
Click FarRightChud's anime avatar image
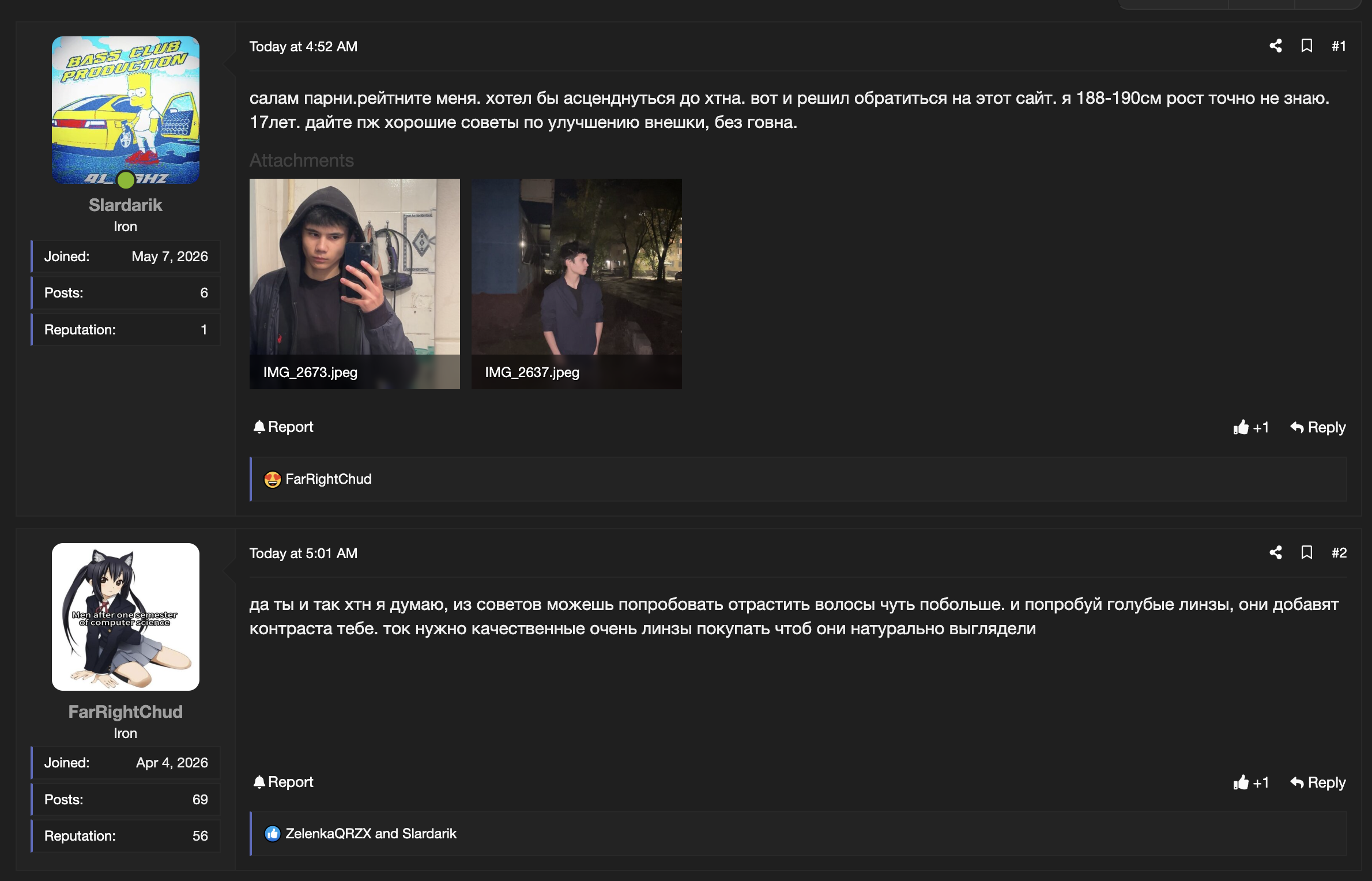pos(126,617)
